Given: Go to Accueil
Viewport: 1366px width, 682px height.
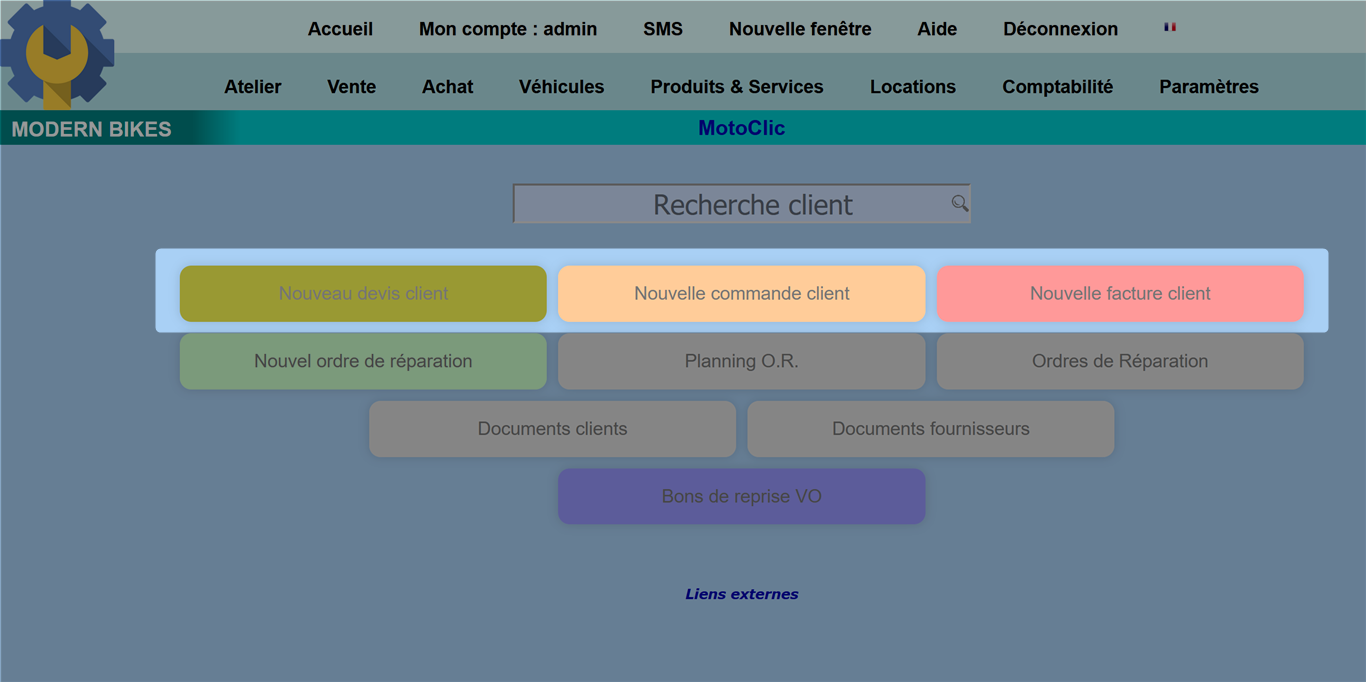Looking at the screenshot, I should click(x=340, y=29).
